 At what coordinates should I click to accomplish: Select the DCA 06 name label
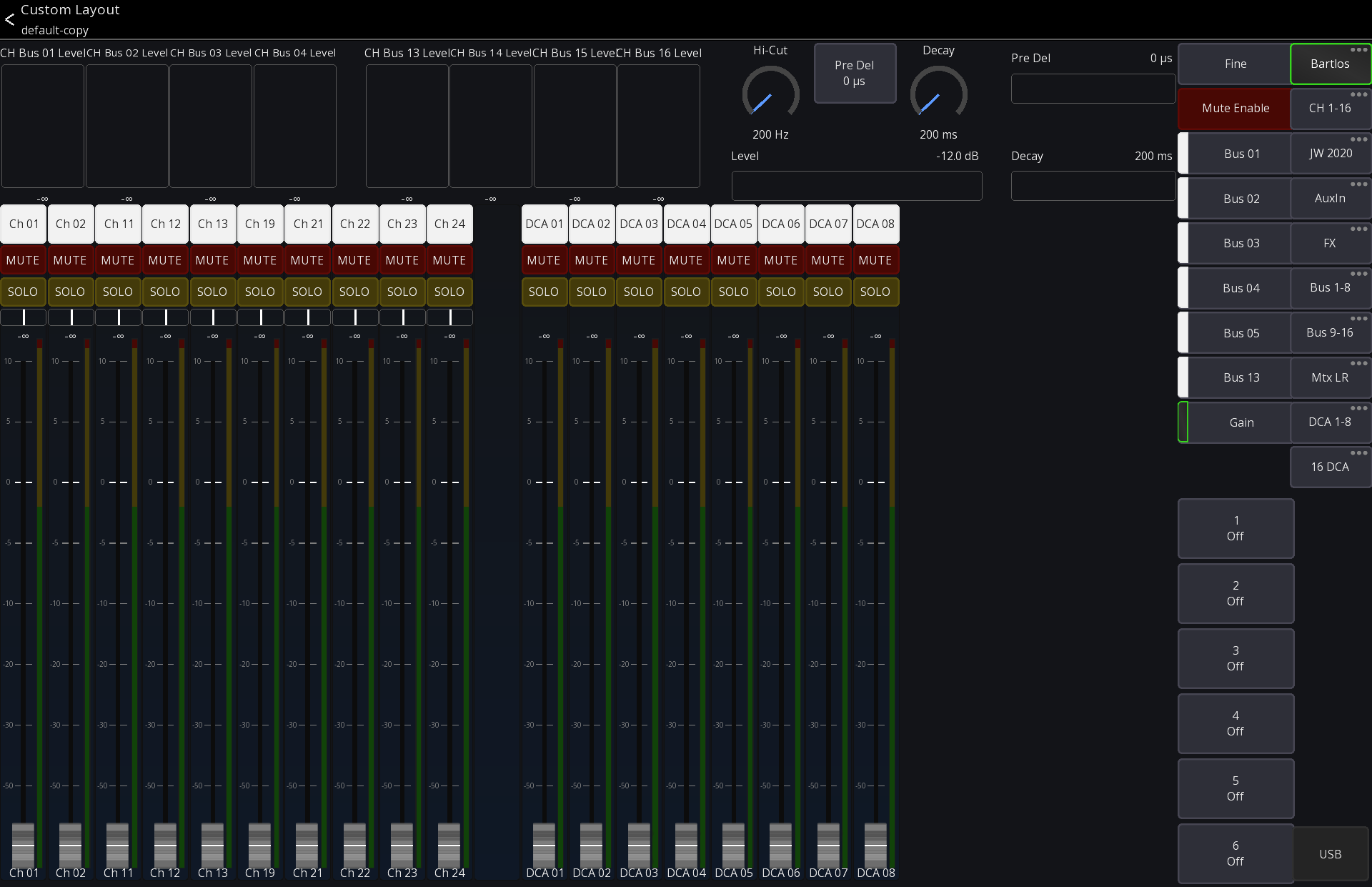pyautogui.click(x=781, y=224)
